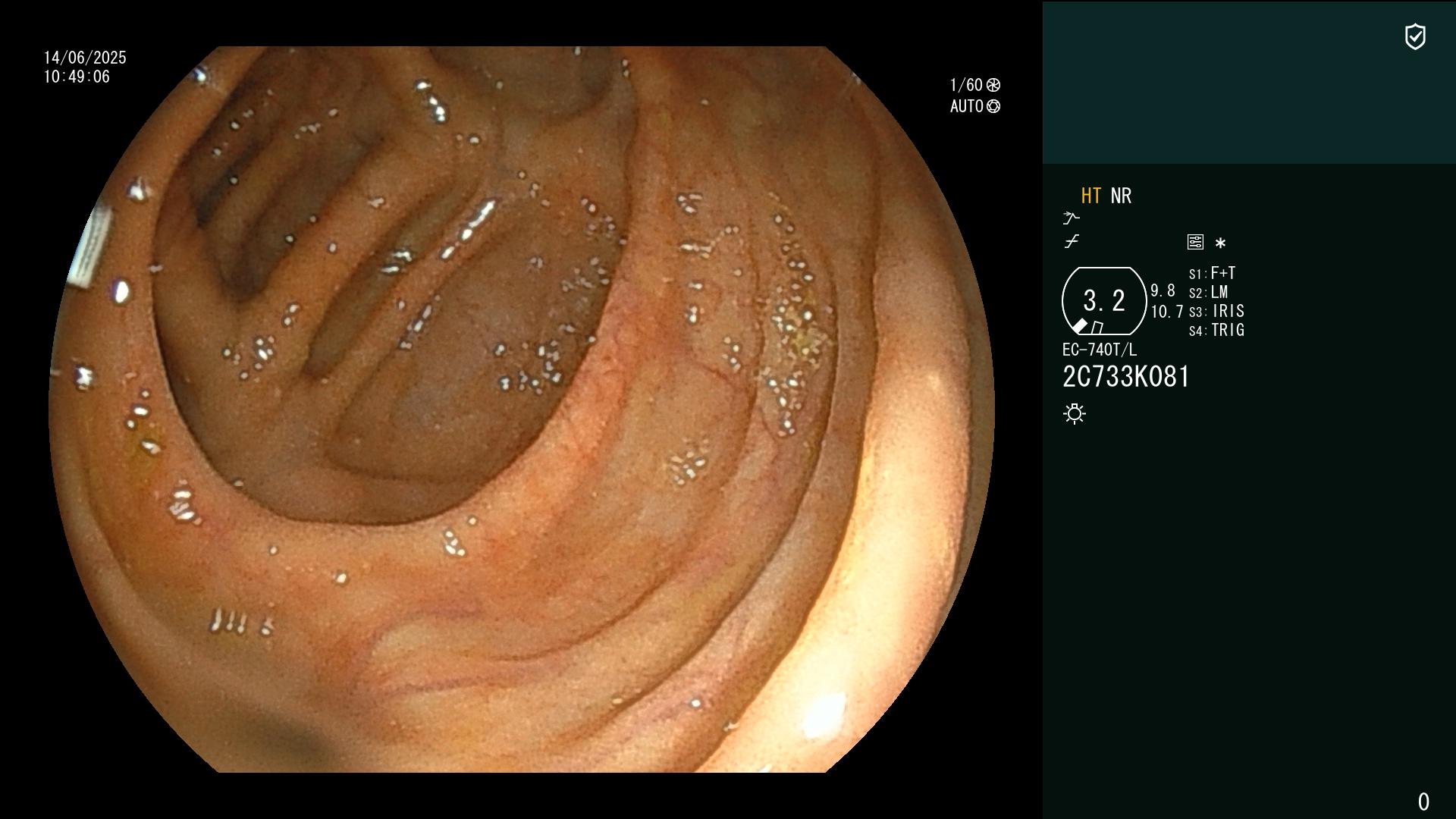Click the tone curve slash icon
Screen dimensions: 1456x819
[x=1072, y=242]
